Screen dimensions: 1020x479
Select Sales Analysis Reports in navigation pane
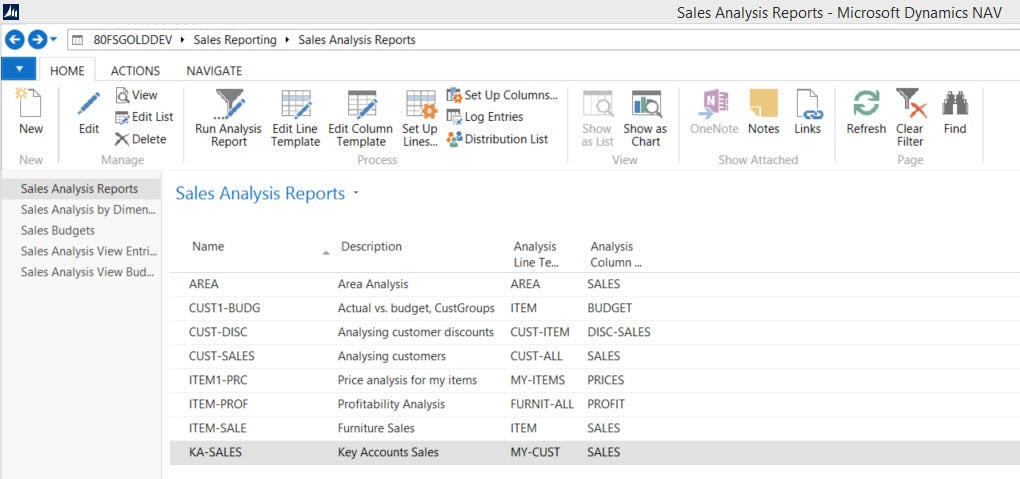click(79, 189)
